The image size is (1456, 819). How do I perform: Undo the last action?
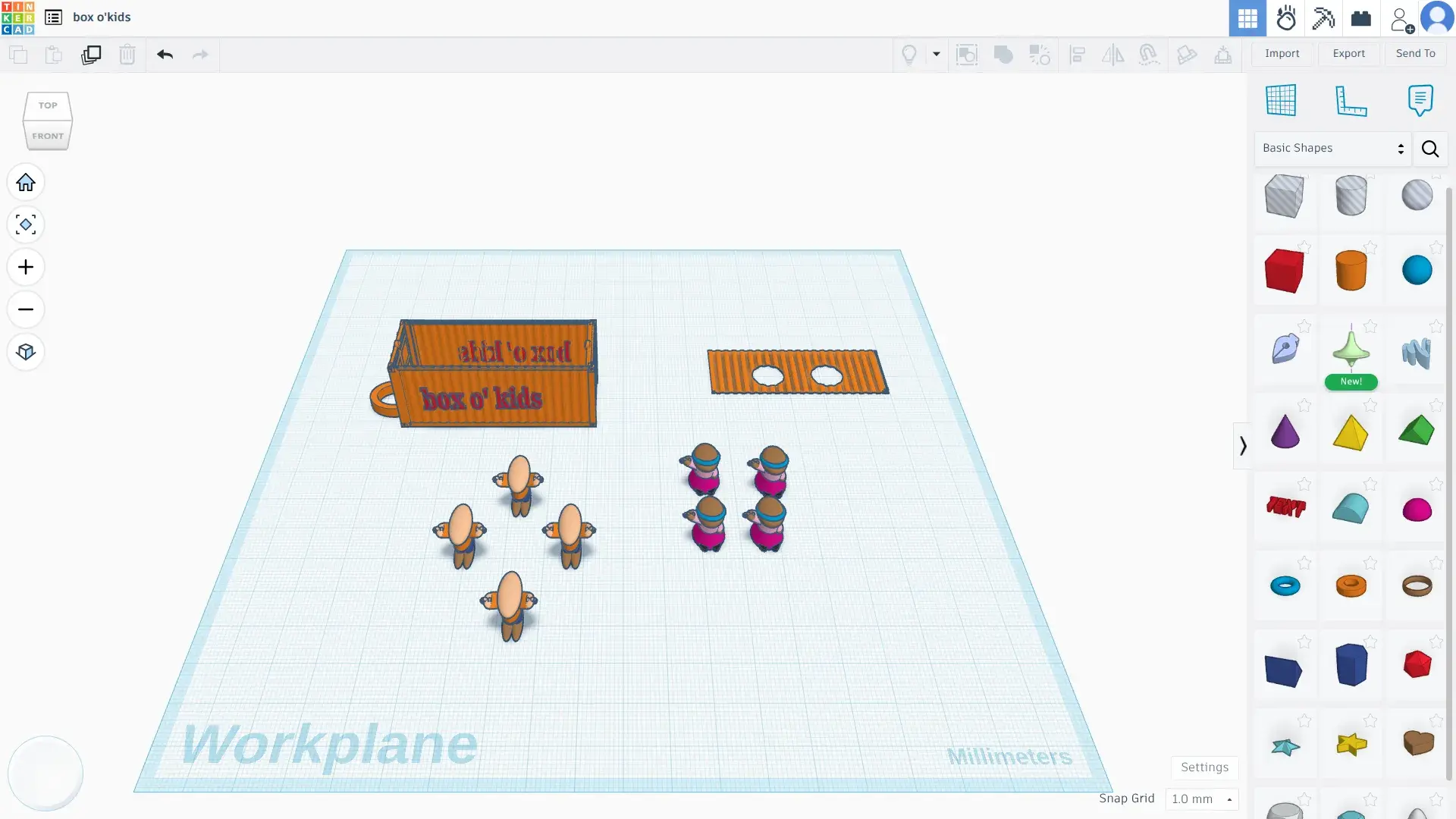pos(165,55)
